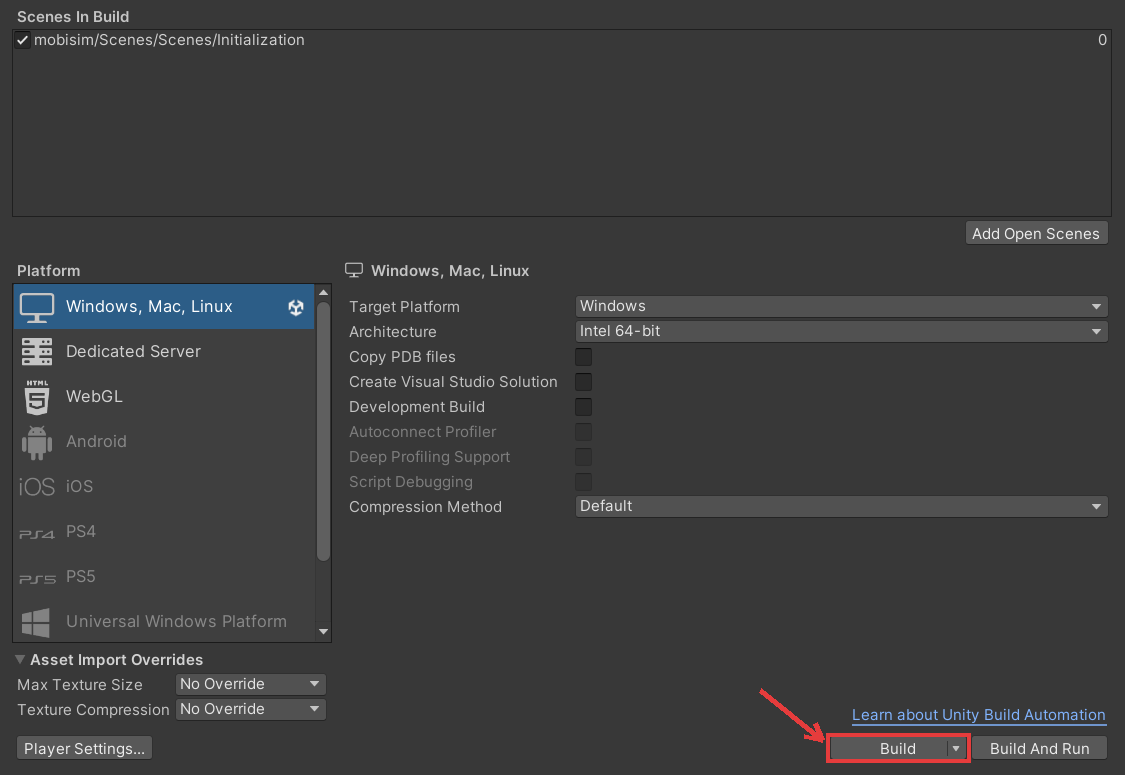This screenshot has width=1125, height=775.
Task: Click the scene build index 0
Action: click(1102, 40)
